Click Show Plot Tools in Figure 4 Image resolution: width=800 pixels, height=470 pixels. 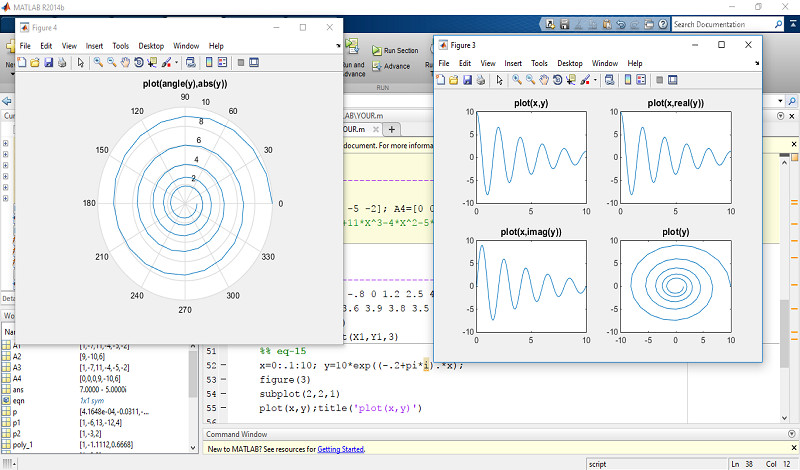pyautogui.click(x=254, y=62)
